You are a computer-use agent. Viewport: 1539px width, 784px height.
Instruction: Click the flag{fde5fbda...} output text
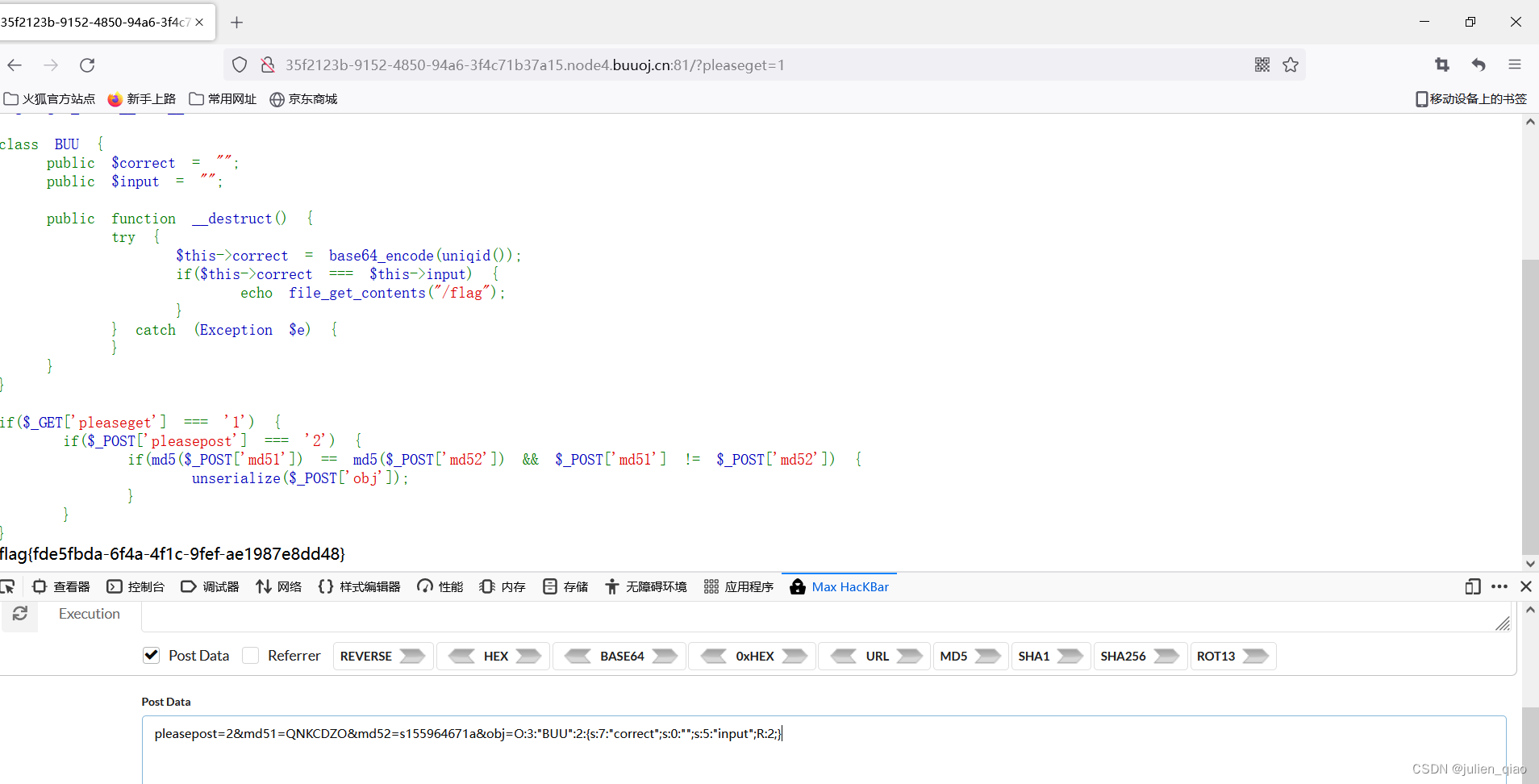click(x=173, y=554)
